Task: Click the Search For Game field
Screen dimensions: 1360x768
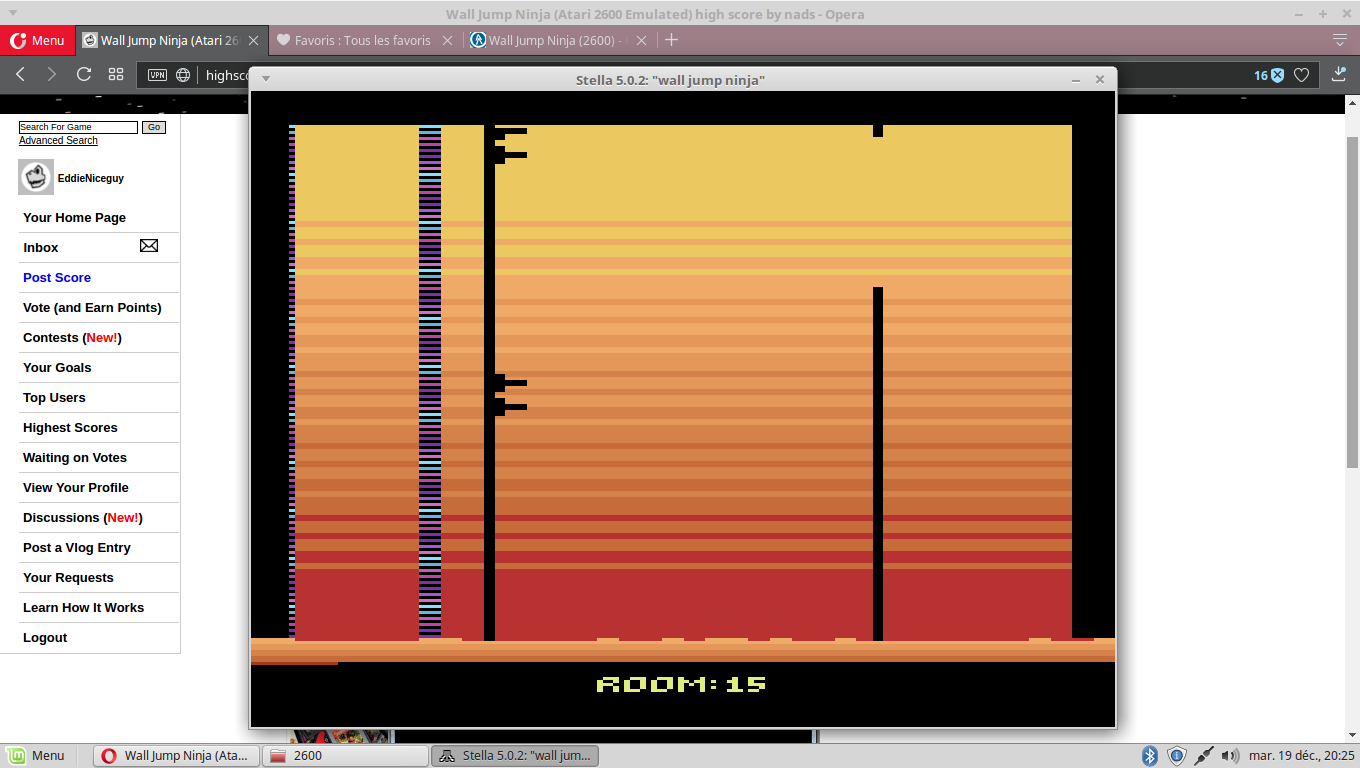Action: point(78,127)
